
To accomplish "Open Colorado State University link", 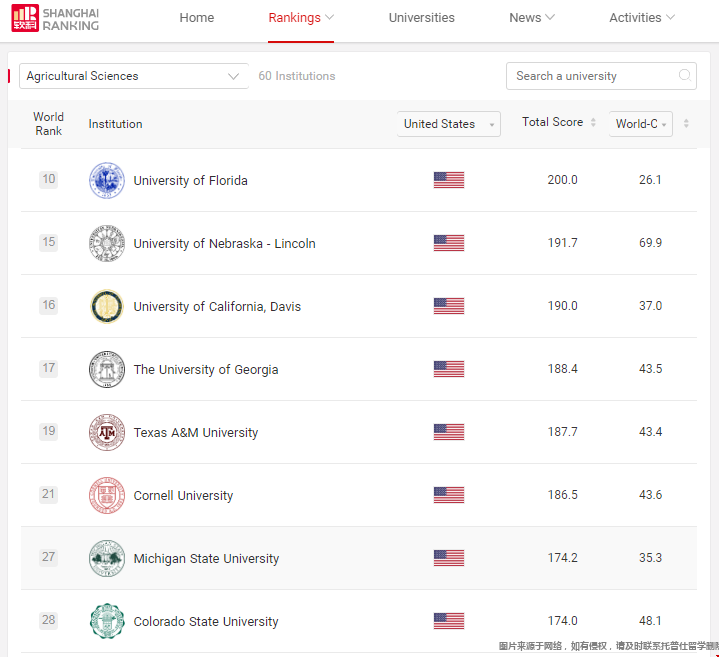I will [205, 622].
